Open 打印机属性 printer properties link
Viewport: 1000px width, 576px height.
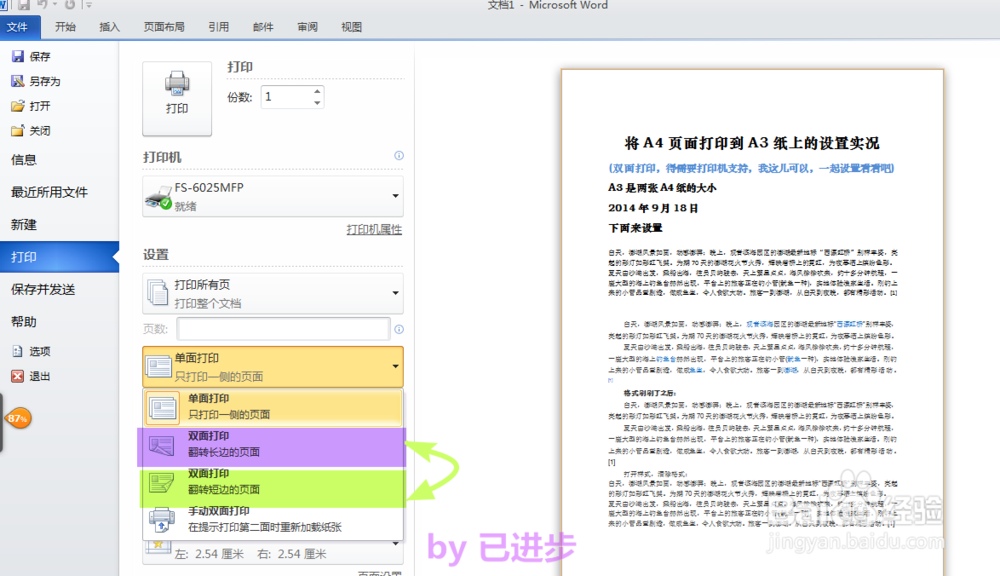click(x=375, y=229)
